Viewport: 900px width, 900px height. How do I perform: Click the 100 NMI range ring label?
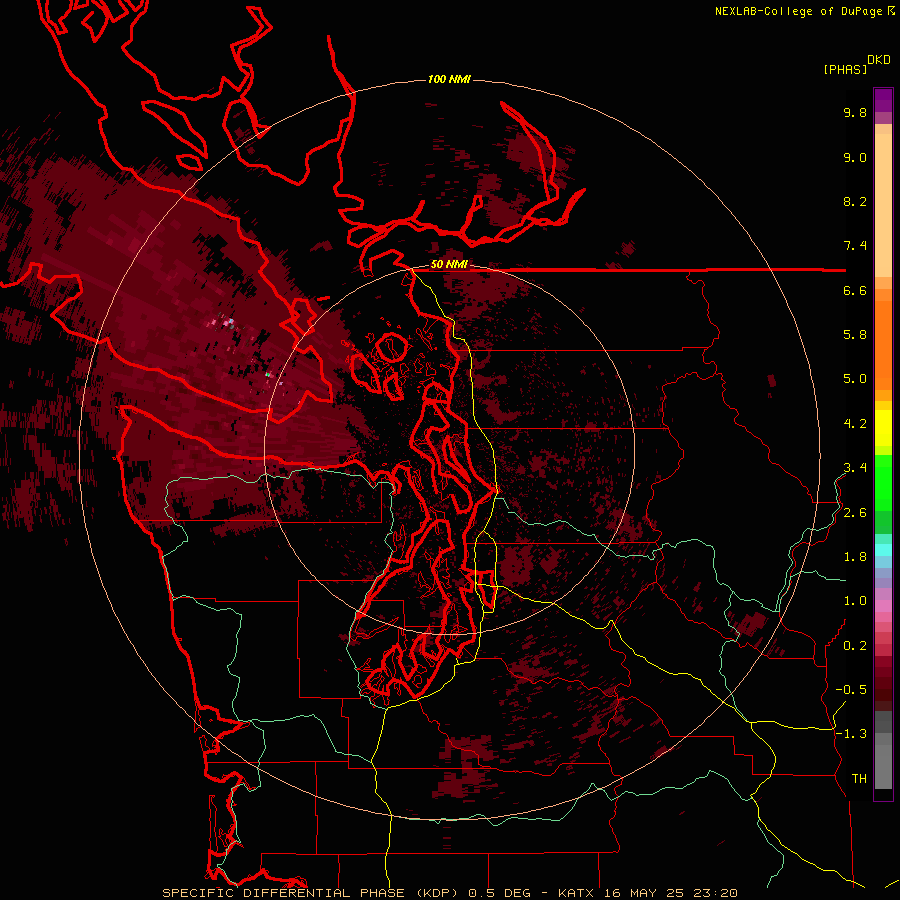449,79
